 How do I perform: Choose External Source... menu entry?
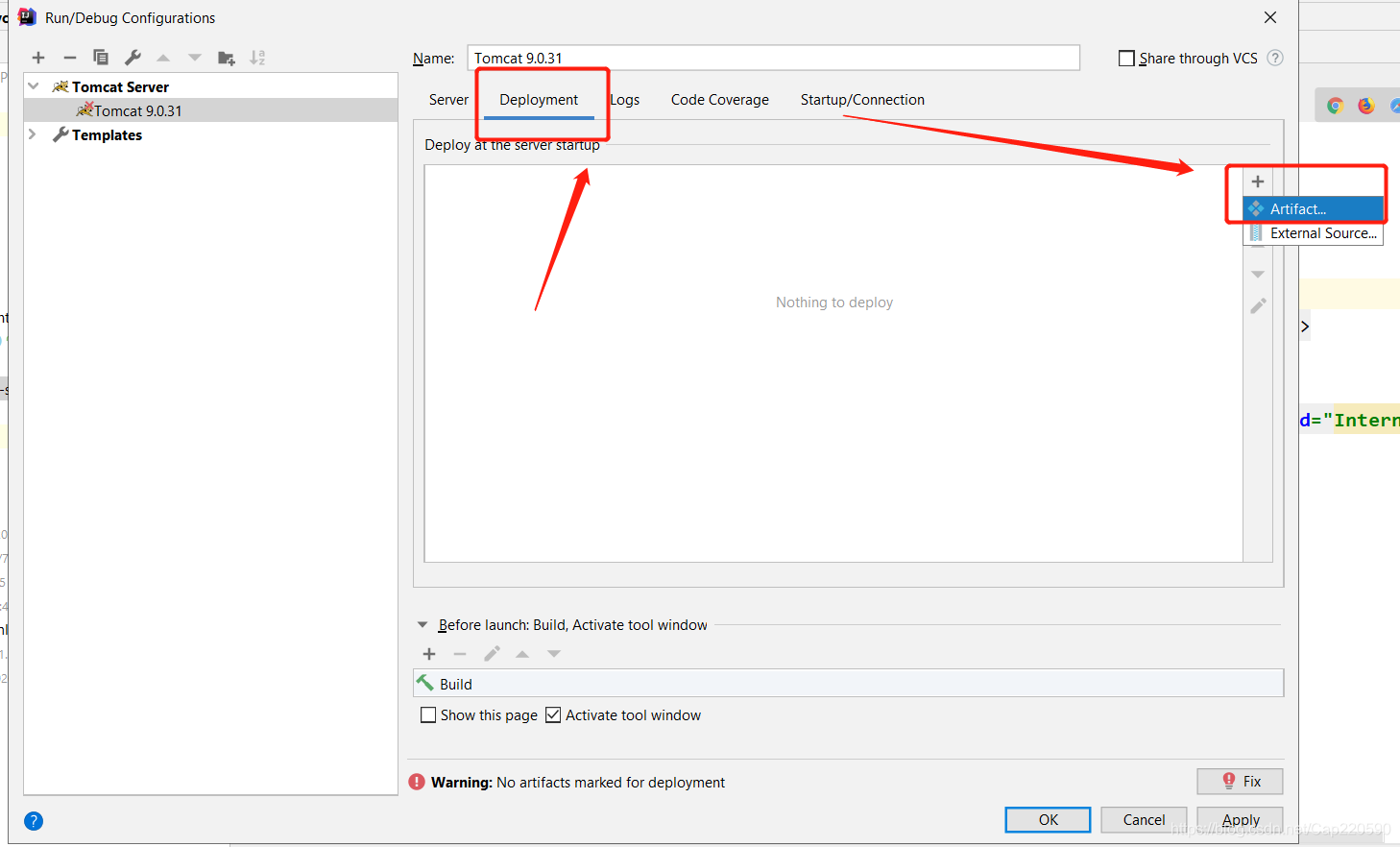click(x=1313, y=233)
